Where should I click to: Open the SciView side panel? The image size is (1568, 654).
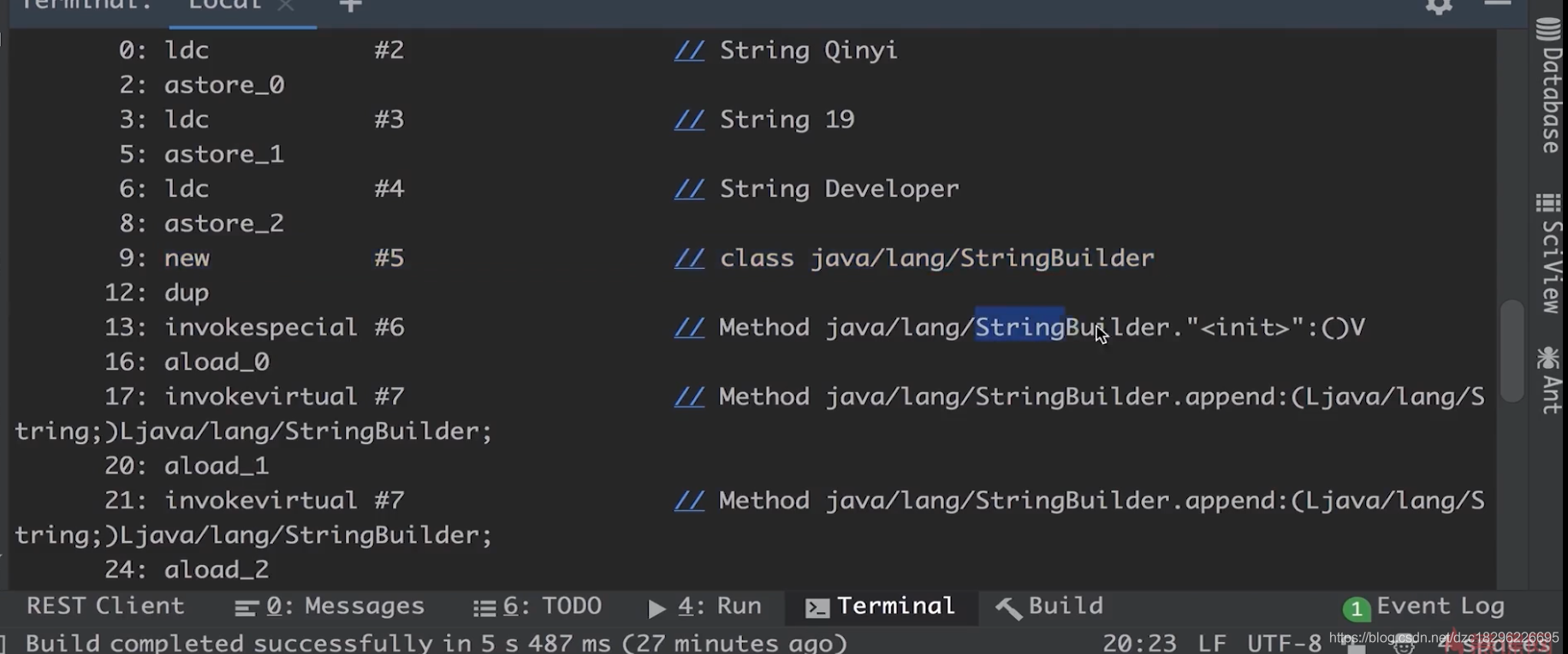[1551, 253]
